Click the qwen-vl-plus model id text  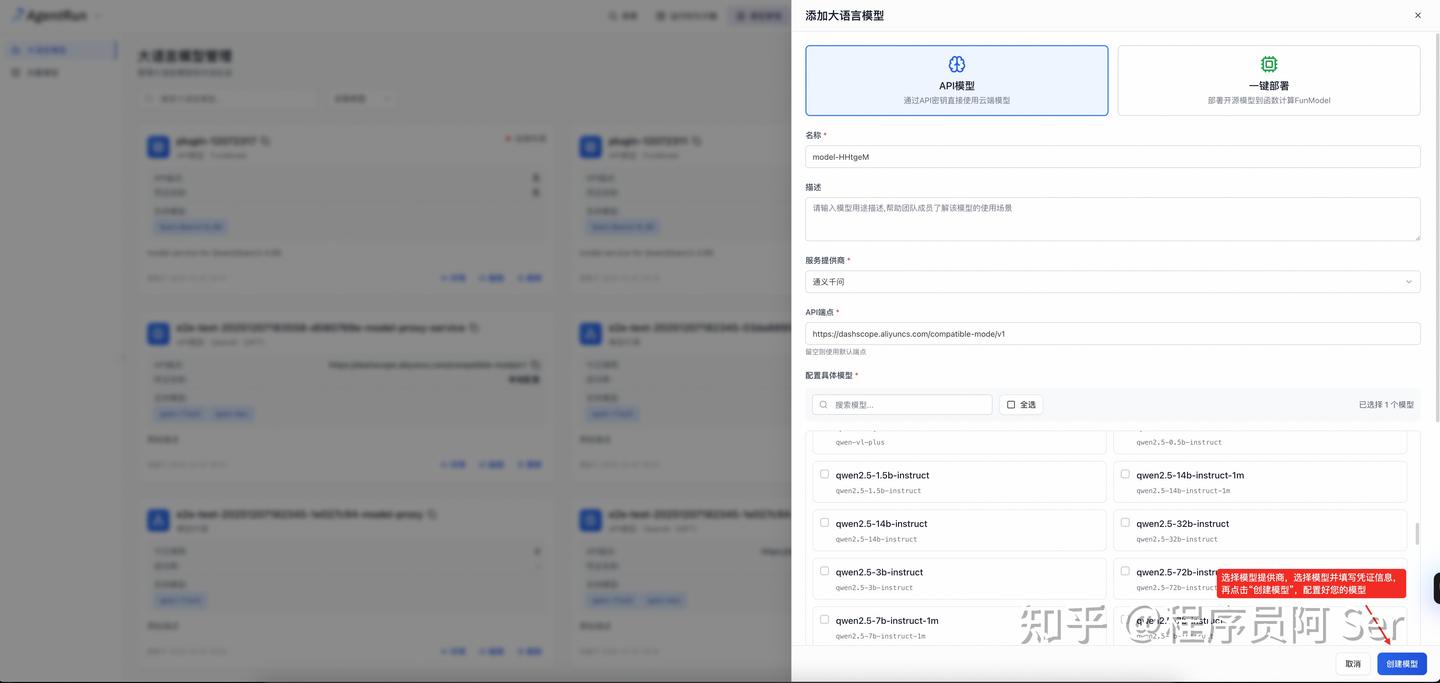pos(860,442)
